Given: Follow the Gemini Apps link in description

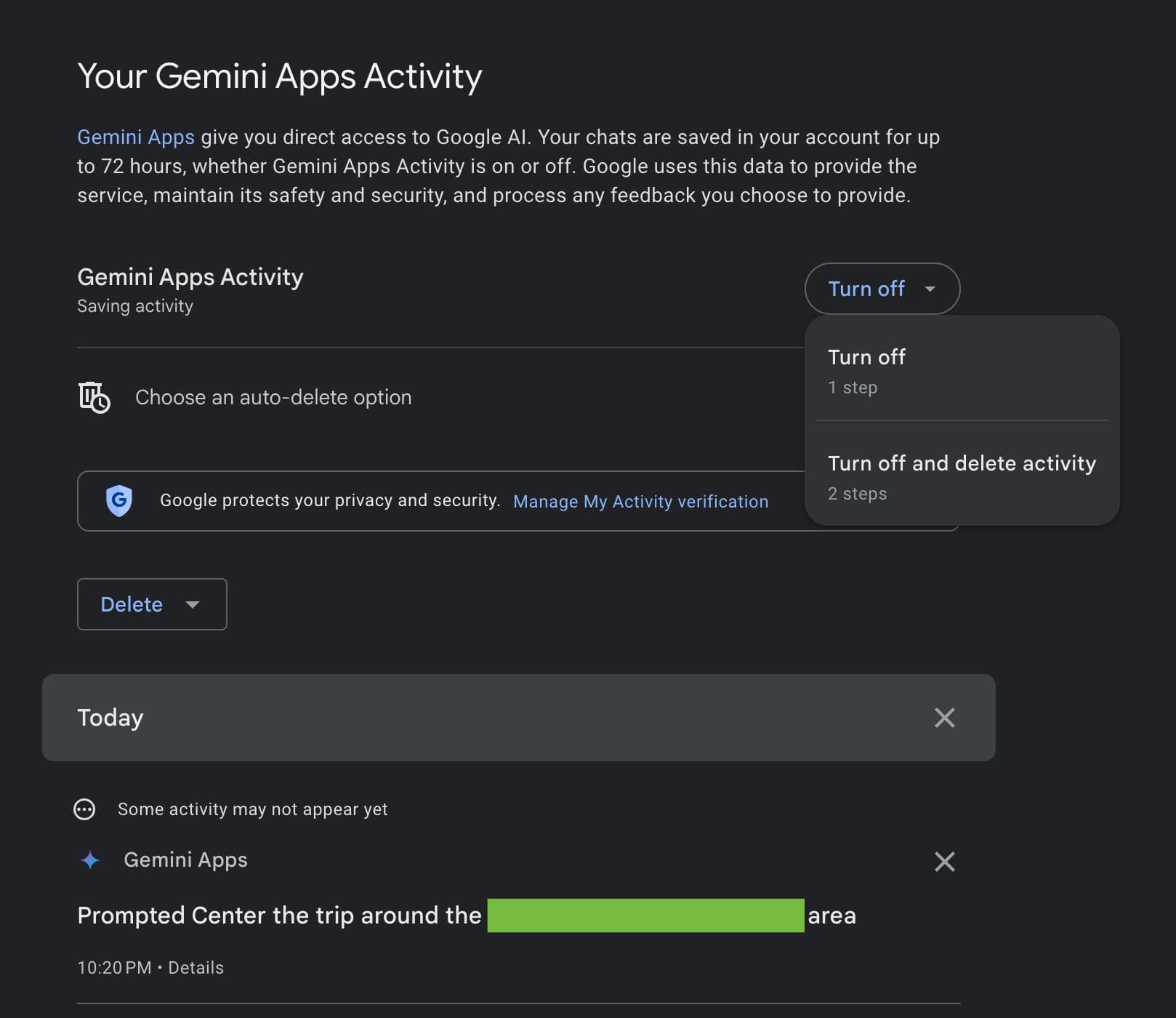Looking at the screenshot, I should [x=136, y=137].
